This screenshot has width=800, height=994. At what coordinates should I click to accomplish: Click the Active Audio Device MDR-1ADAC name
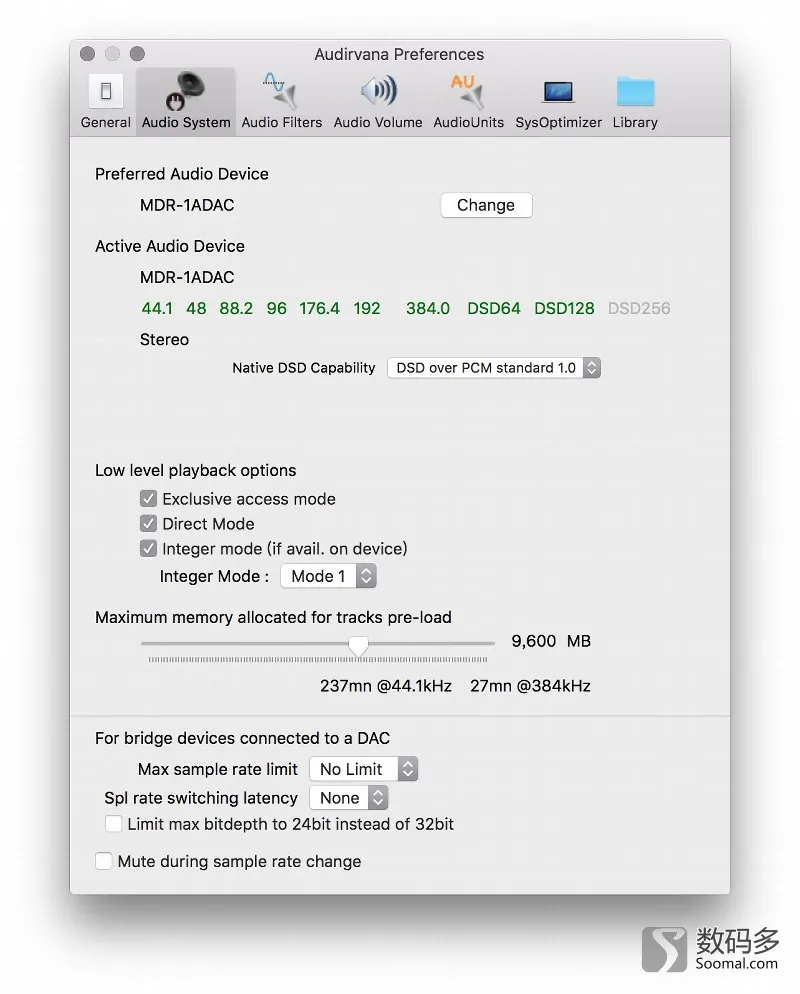(187, 278)
